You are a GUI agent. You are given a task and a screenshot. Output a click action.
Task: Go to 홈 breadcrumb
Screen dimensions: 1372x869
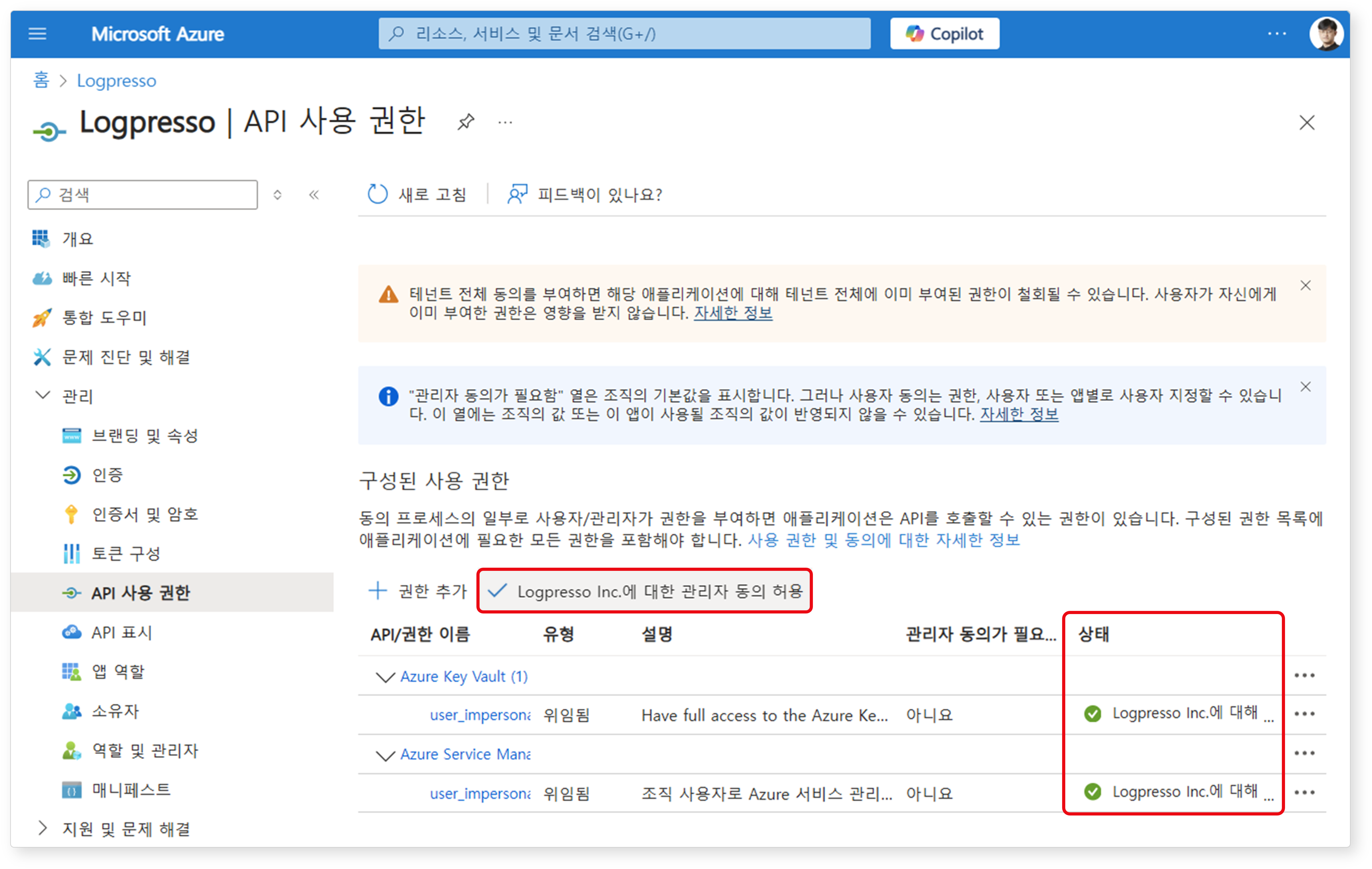[41, 80]
